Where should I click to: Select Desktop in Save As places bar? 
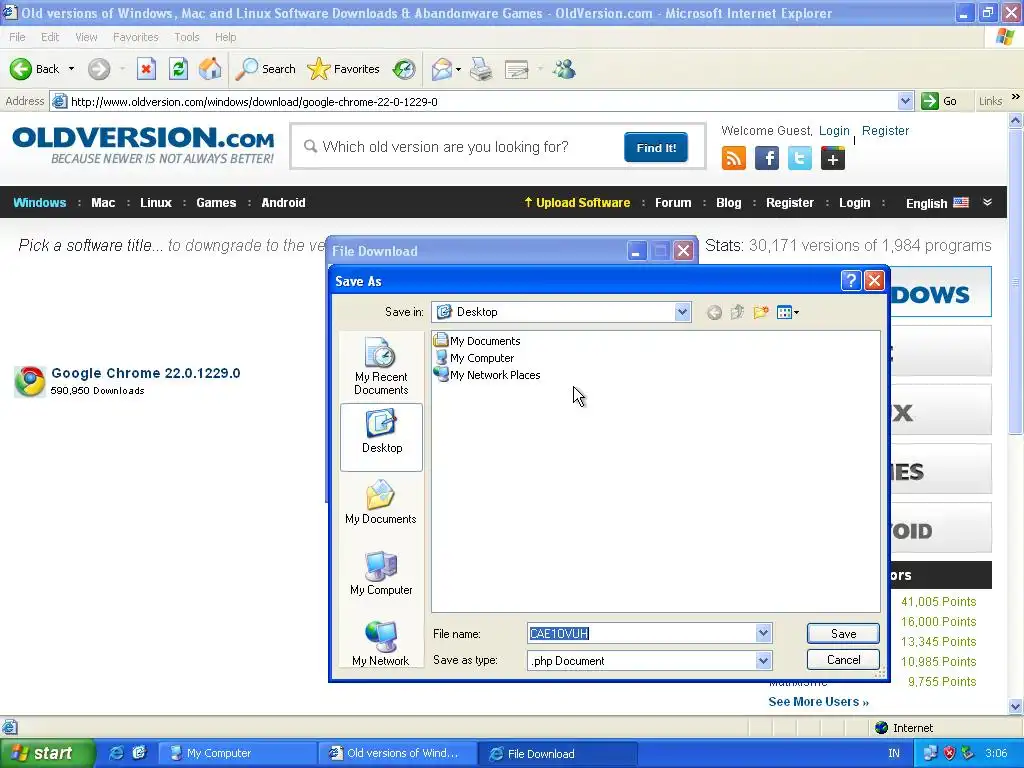point(381,437)
